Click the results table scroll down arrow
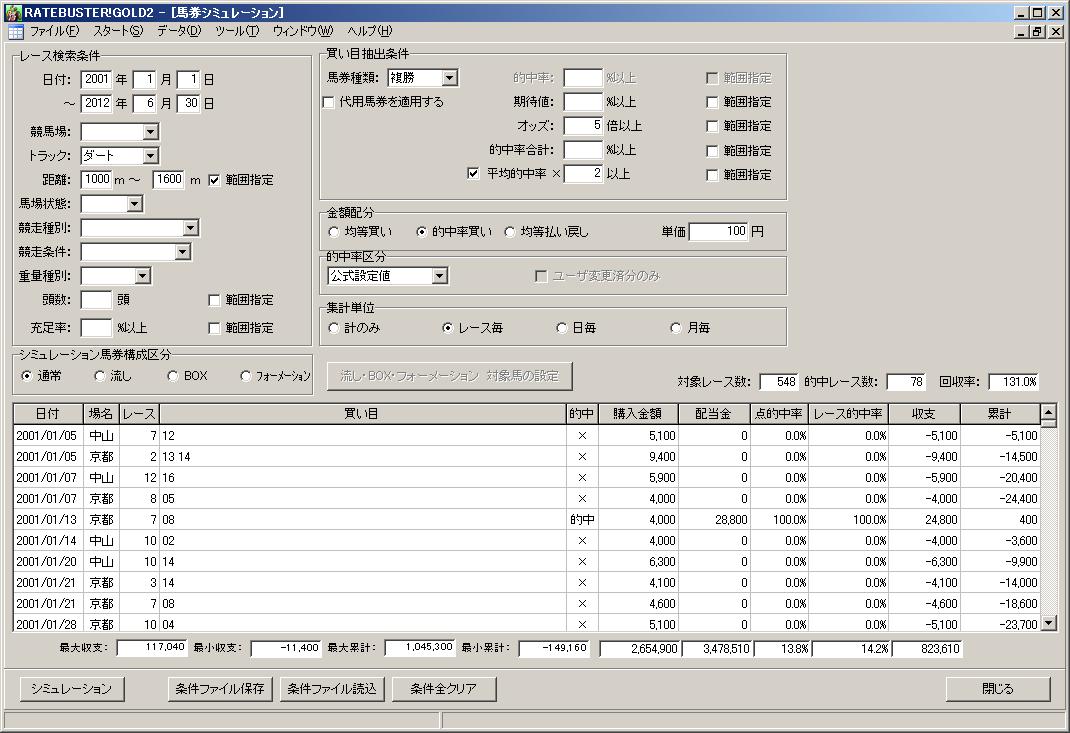Image resolution: width=1070 pixels, height=733 pixels. (x=1049, y=622)
